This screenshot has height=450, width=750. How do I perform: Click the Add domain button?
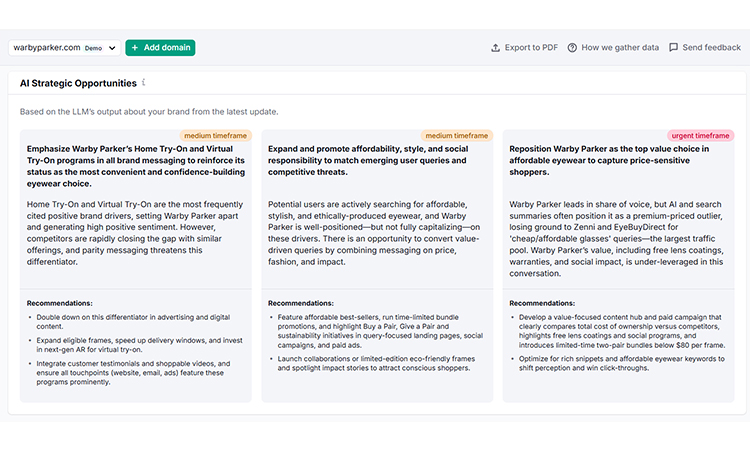tap(160, 48)
